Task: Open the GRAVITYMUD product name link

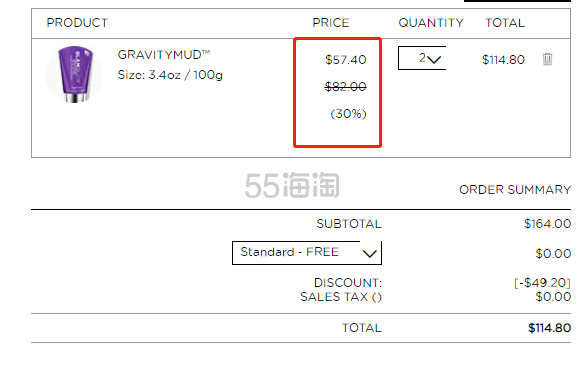Action: [x=164, y=55]
